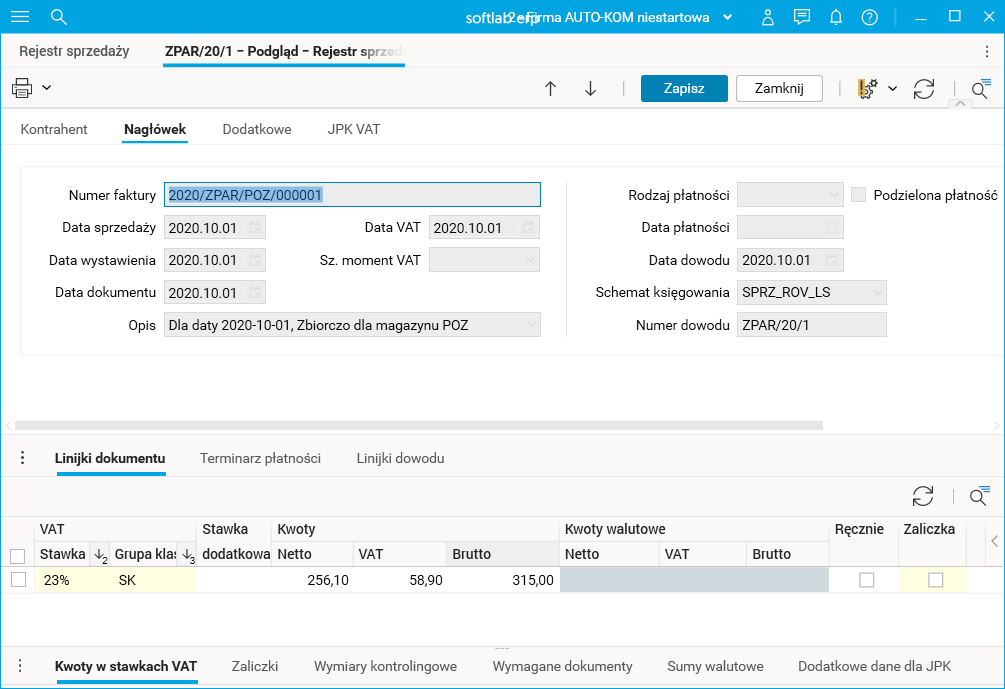Open the Rejestr sprzedaży tab
The image size is (1005, 689).
pos(74,51)
